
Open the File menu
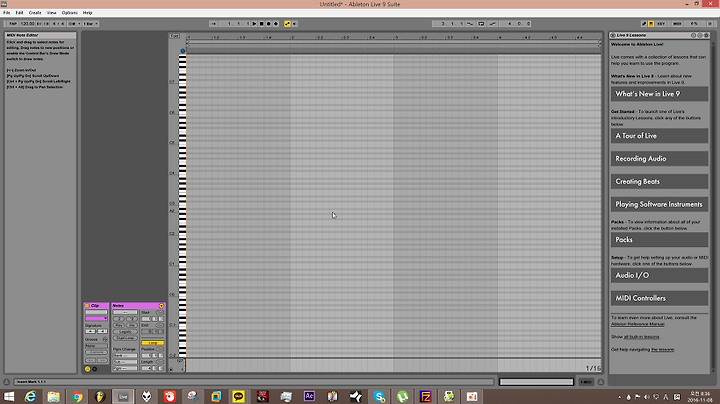(x=7, y=13)
